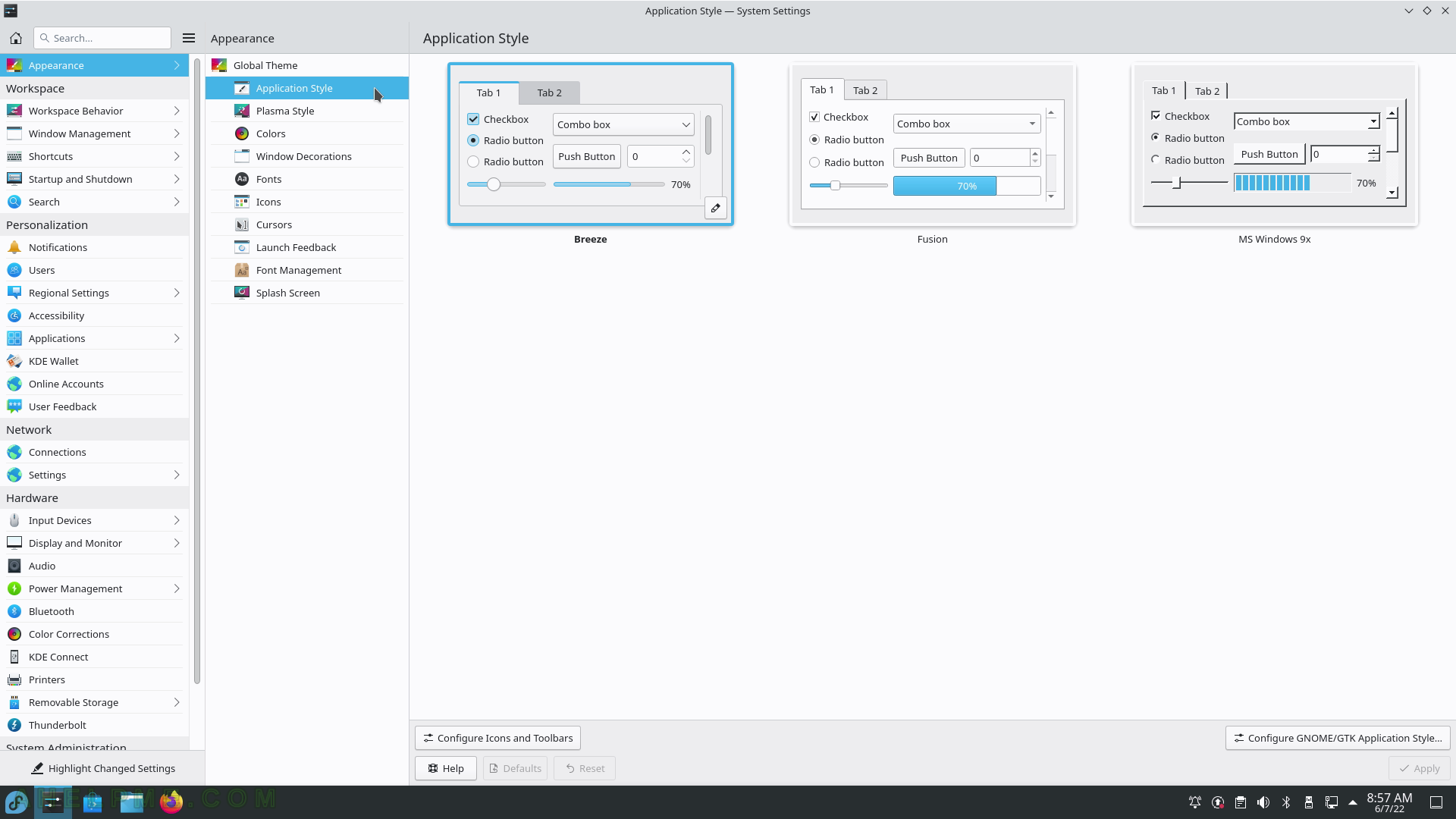
Task: Open volume control in system tray
Action: (1263, 802)
